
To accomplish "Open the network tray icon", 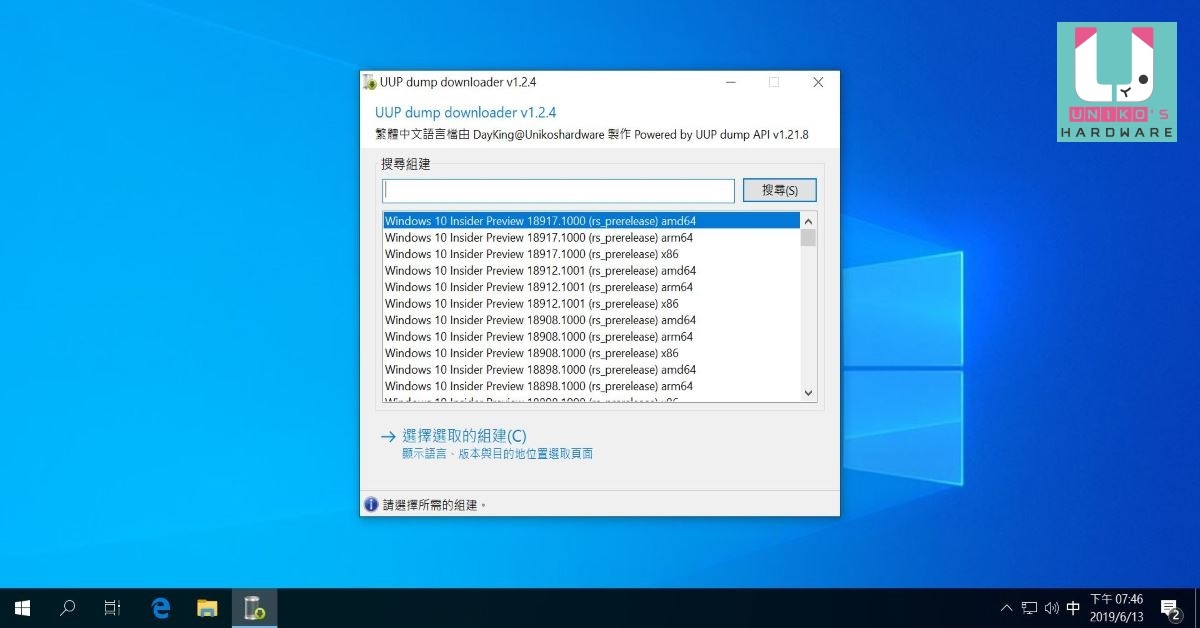I will [1029, 608].
